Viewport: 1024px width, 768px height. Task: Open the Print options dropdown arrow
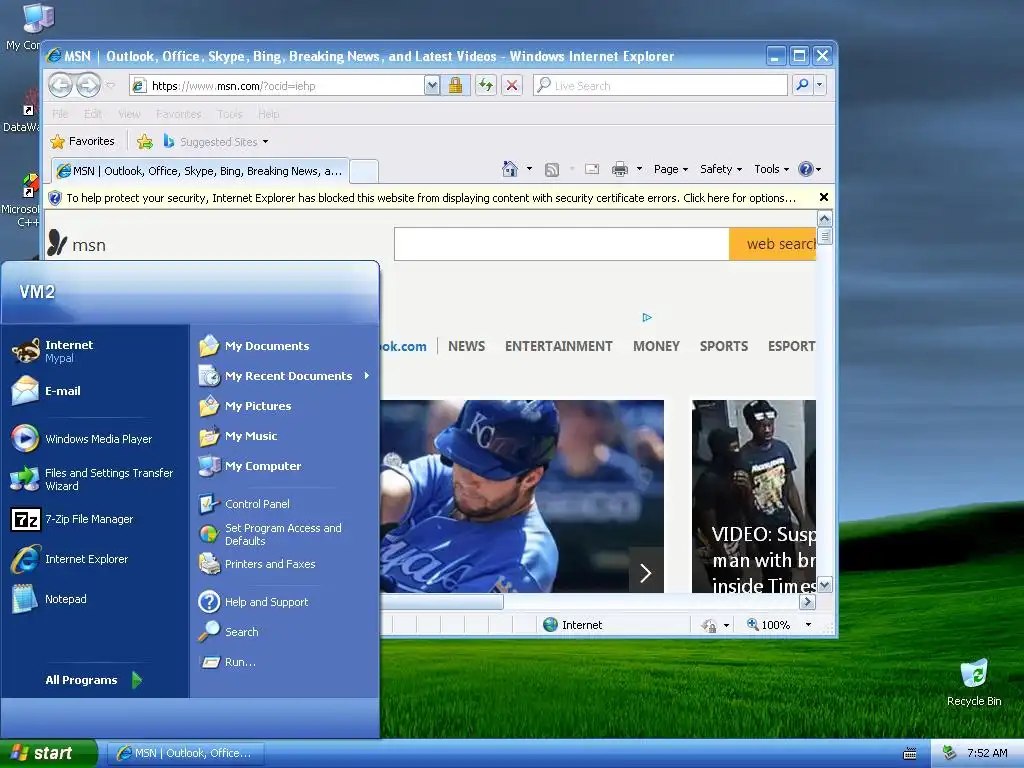tap(639, 169)
